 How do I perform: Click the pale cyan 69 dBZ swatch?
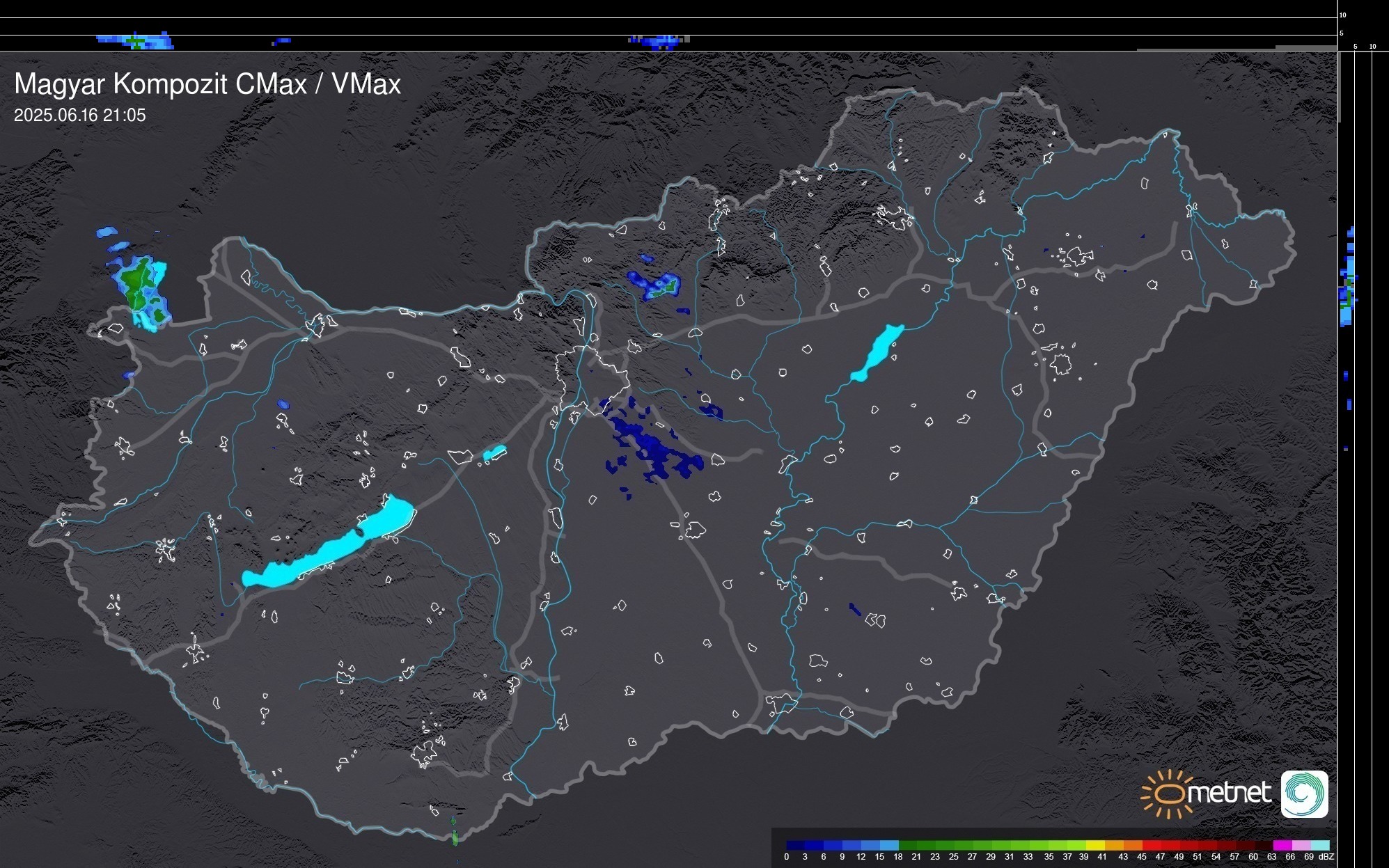tap(1320, 845)
